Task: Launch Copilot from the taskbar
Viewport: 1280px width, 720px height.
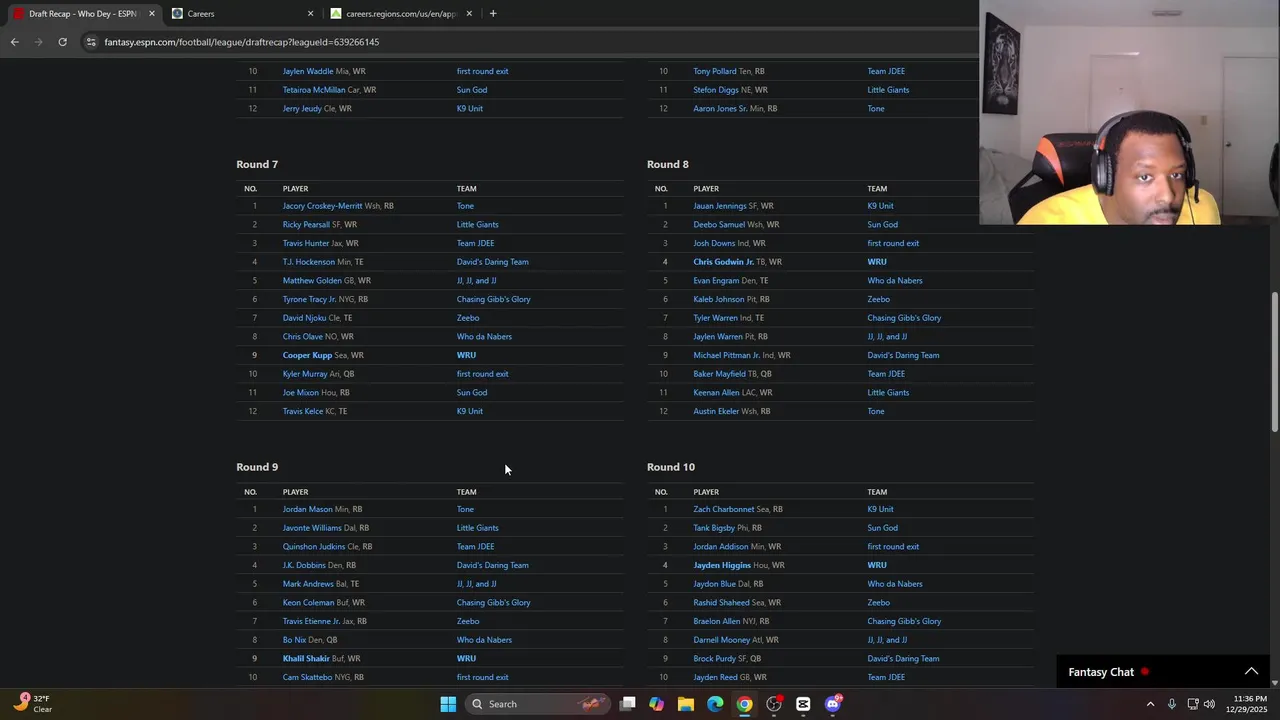Action: click(x=656, y=704)
